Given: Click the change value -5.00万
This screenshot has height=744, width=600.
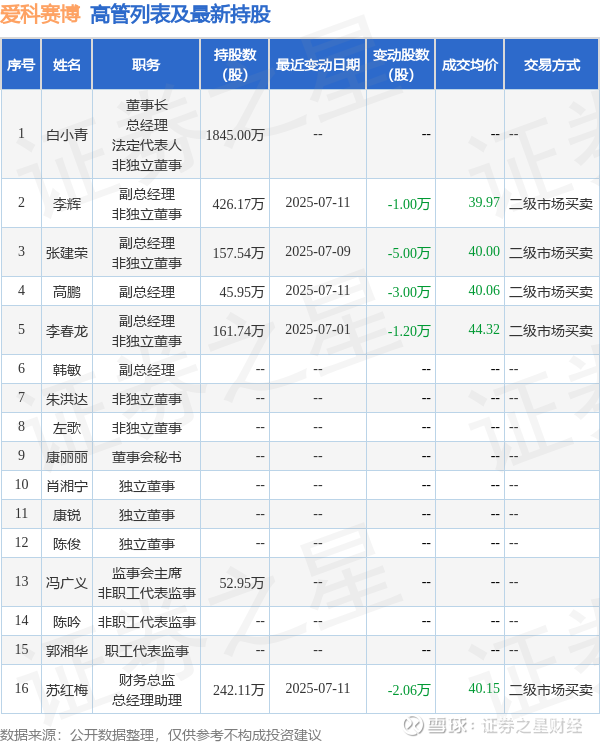Looking at the screenshot, I should (x=409, y=253).
